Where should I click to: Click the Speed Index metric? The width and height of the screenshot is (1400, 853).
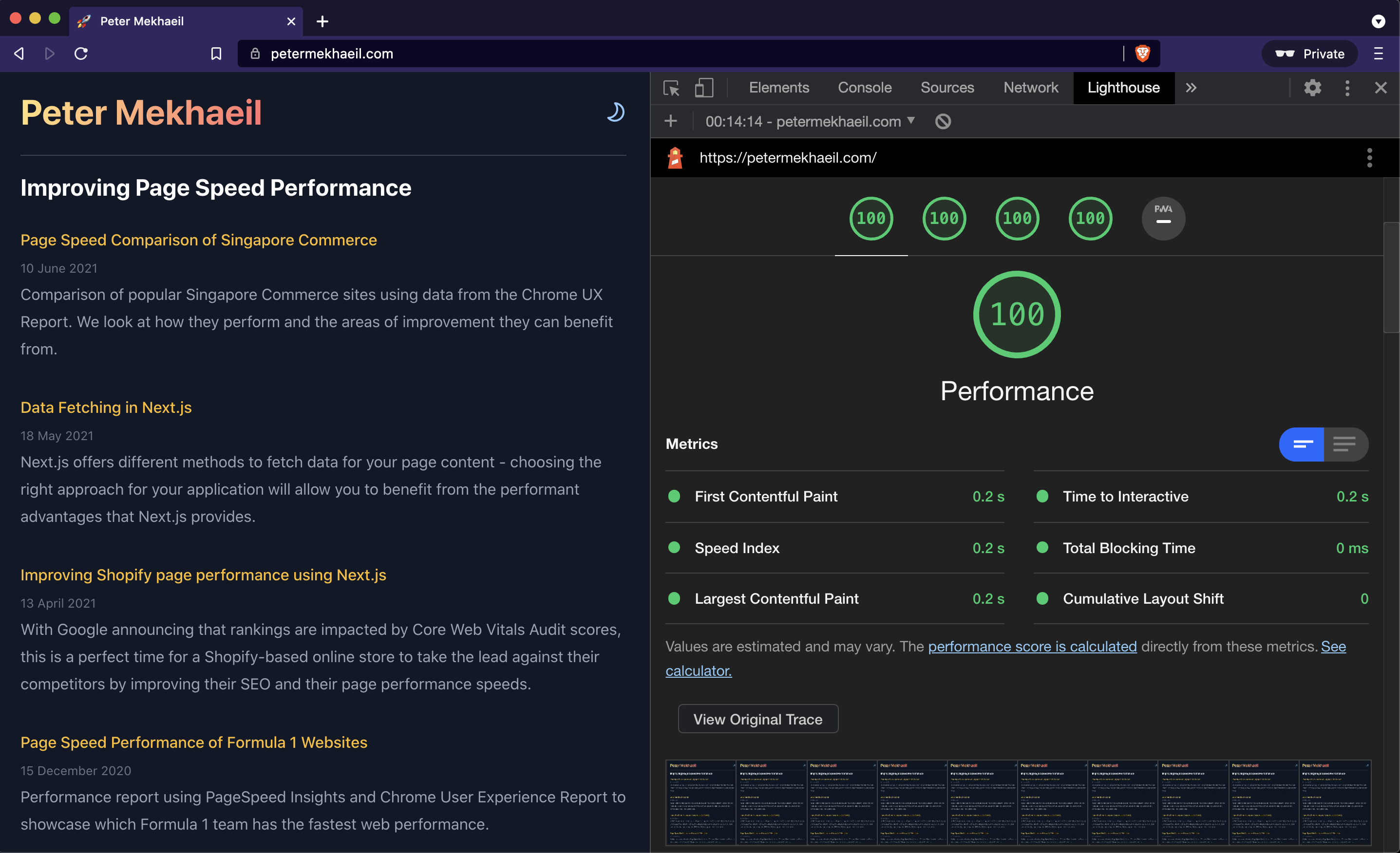(x=834, y=547)
